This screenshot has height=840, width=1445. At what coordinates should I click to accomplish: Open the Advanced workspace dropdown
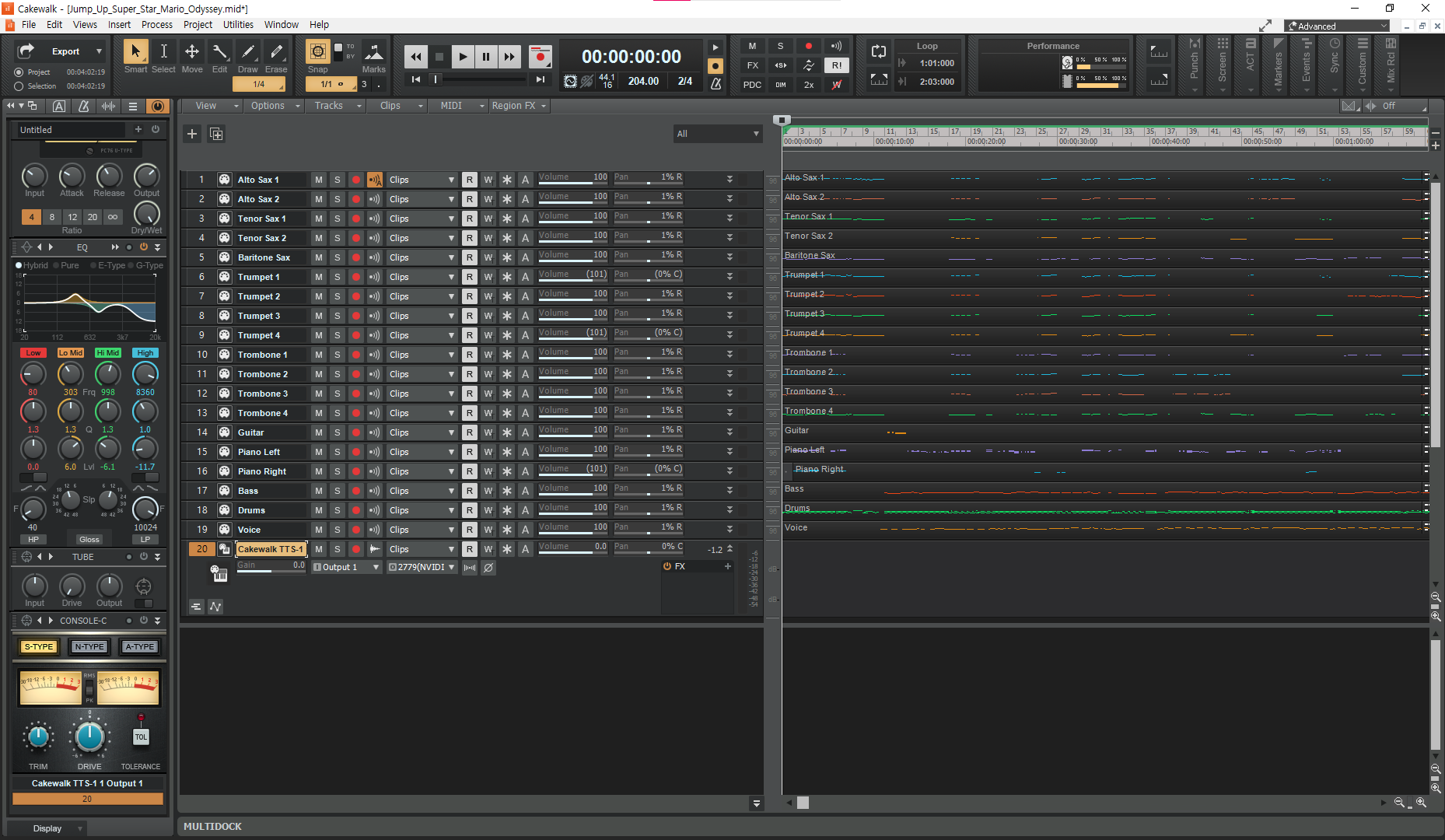tap(1337, 26)
